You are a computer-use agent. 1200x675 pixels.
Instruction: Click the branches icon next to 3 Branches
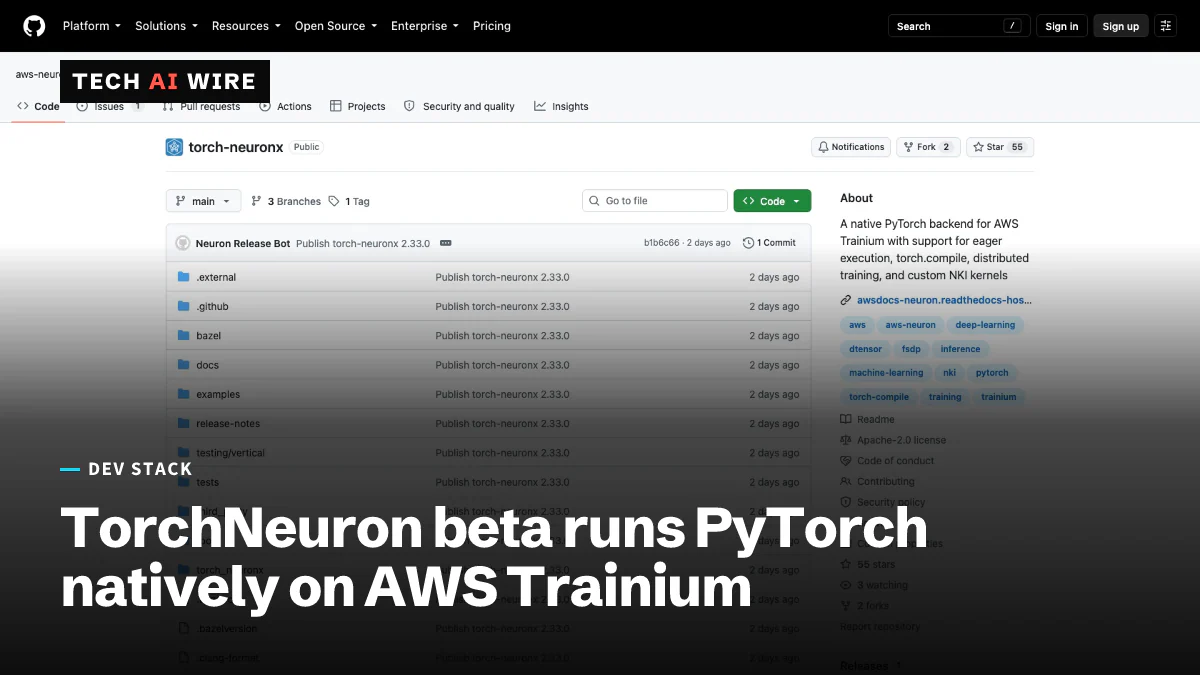coord(257,201)
